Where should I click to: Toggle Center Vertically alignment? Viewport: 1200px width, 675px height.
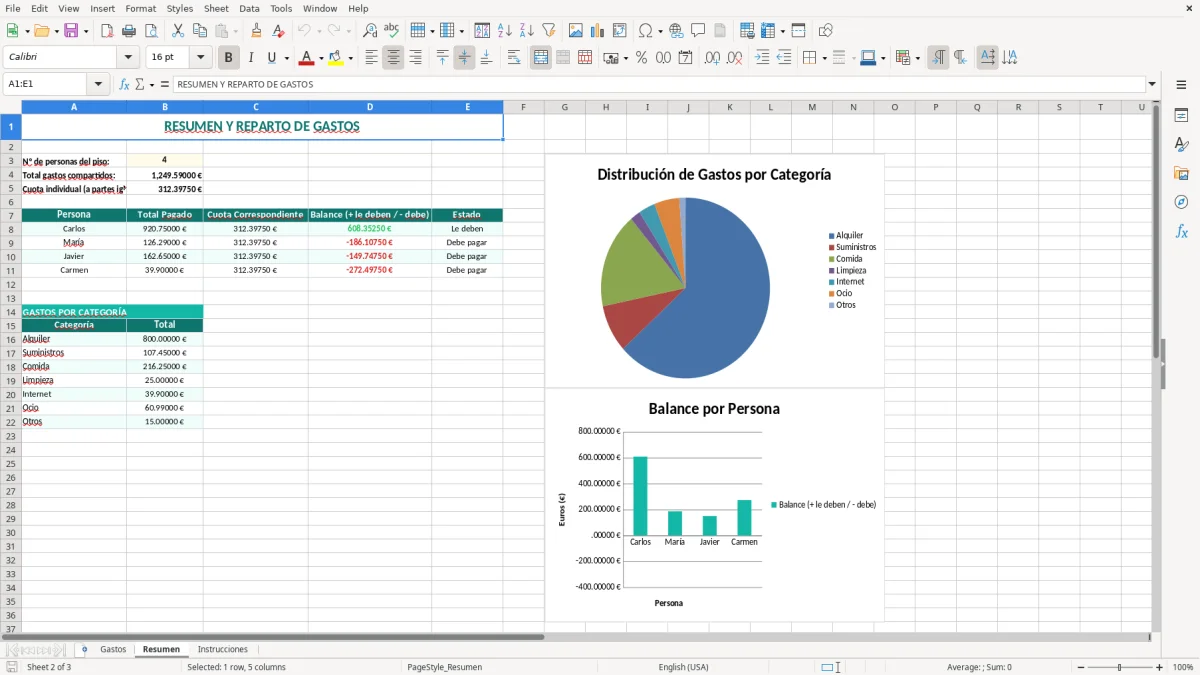pos(464,58)
